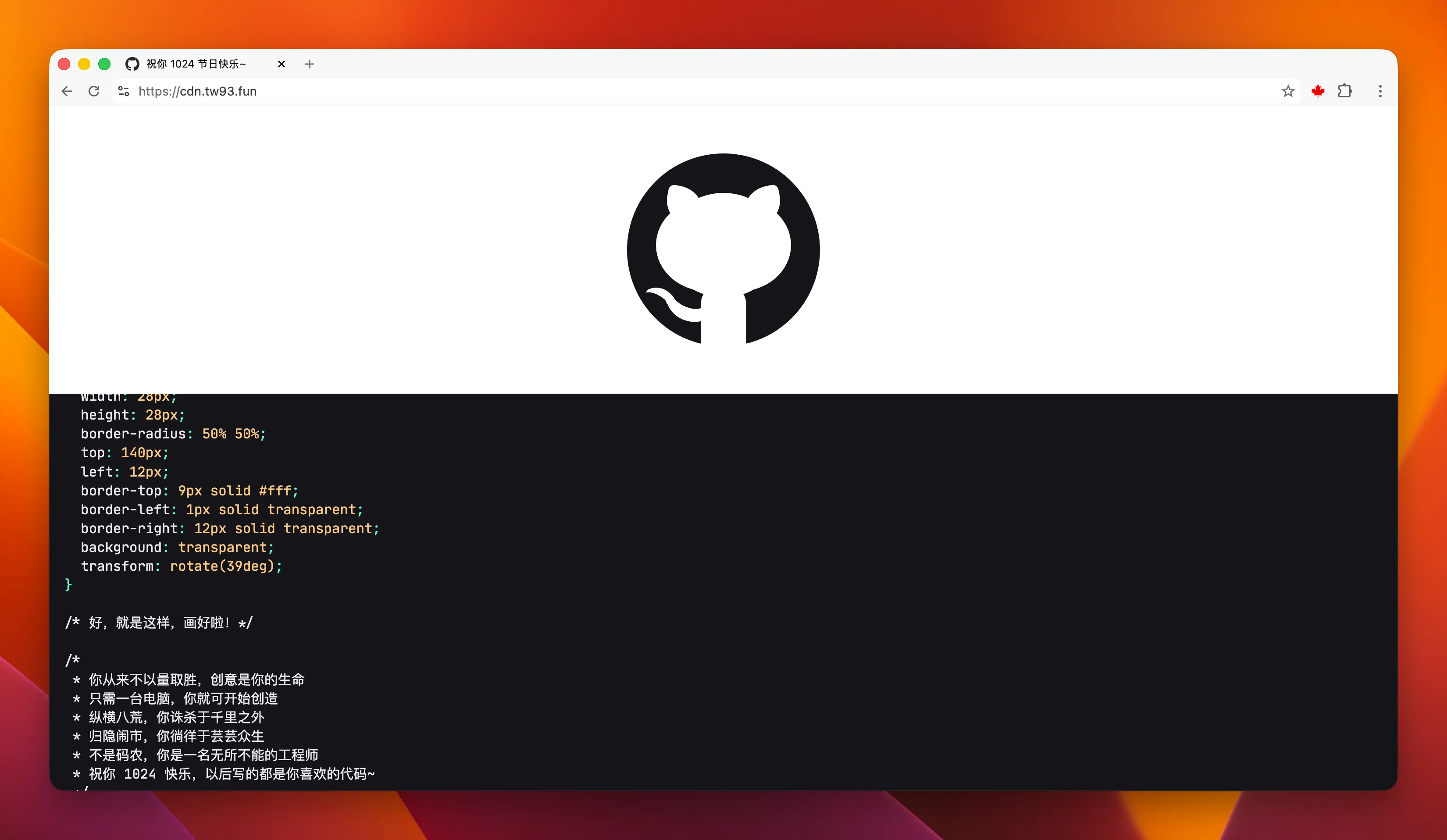Close the 祝你 1024 节日快乐 tab

coord(282,64)
